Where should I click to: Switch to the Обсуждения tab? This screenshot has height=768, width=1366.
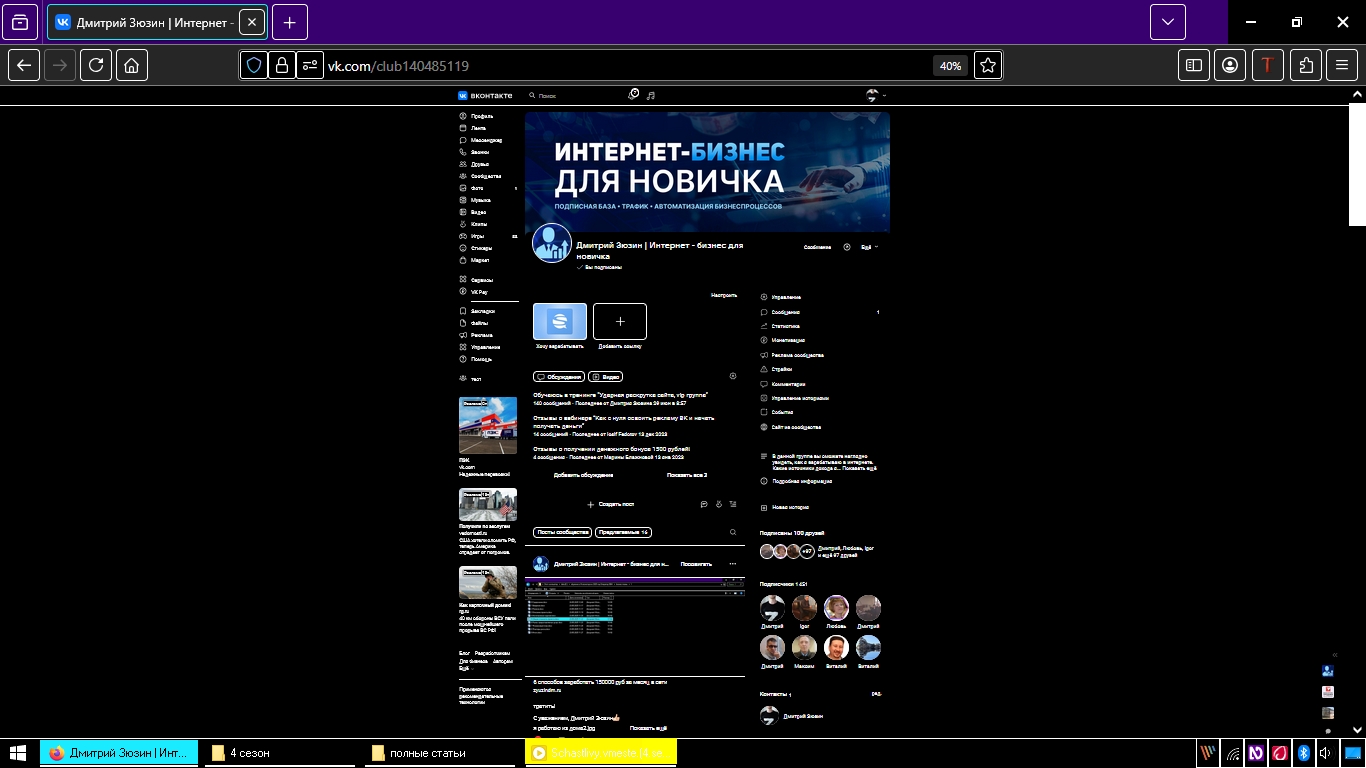[x=559, y=377]
